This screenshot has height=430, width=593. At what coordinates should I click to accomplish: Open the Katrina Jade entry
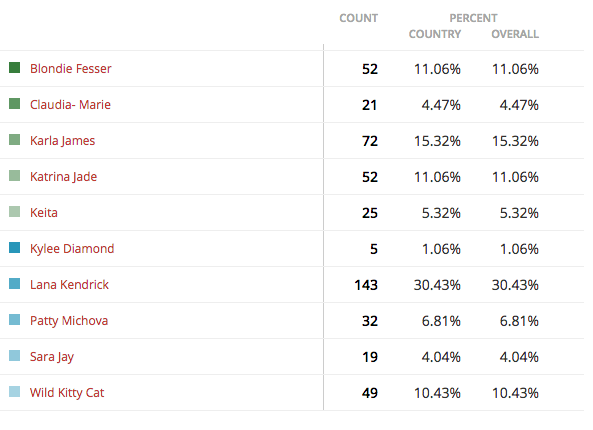click(x=64, y=177)
